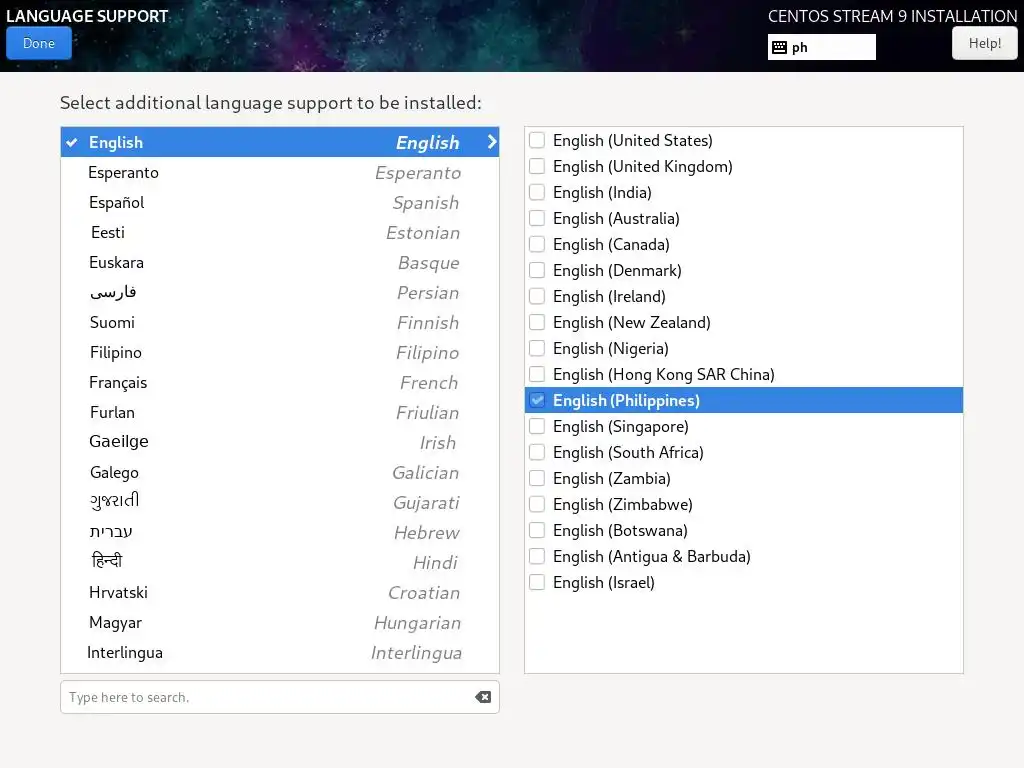Image resolution: width=1024 pixels, height=768 pixels.
Task: Choose Furlan (Friulian) in the list
Action: coord(280,413)
